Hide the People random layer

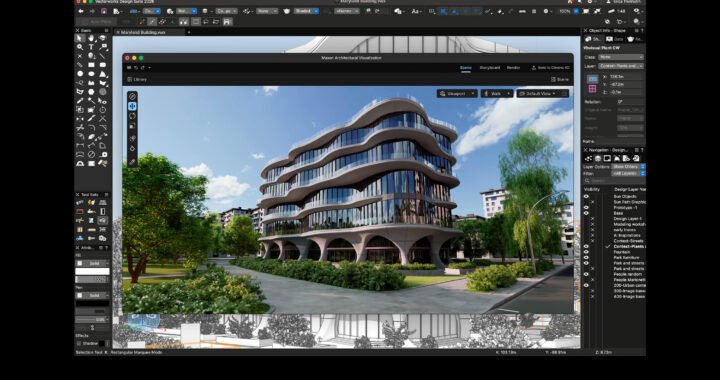(x=586, y=274)
